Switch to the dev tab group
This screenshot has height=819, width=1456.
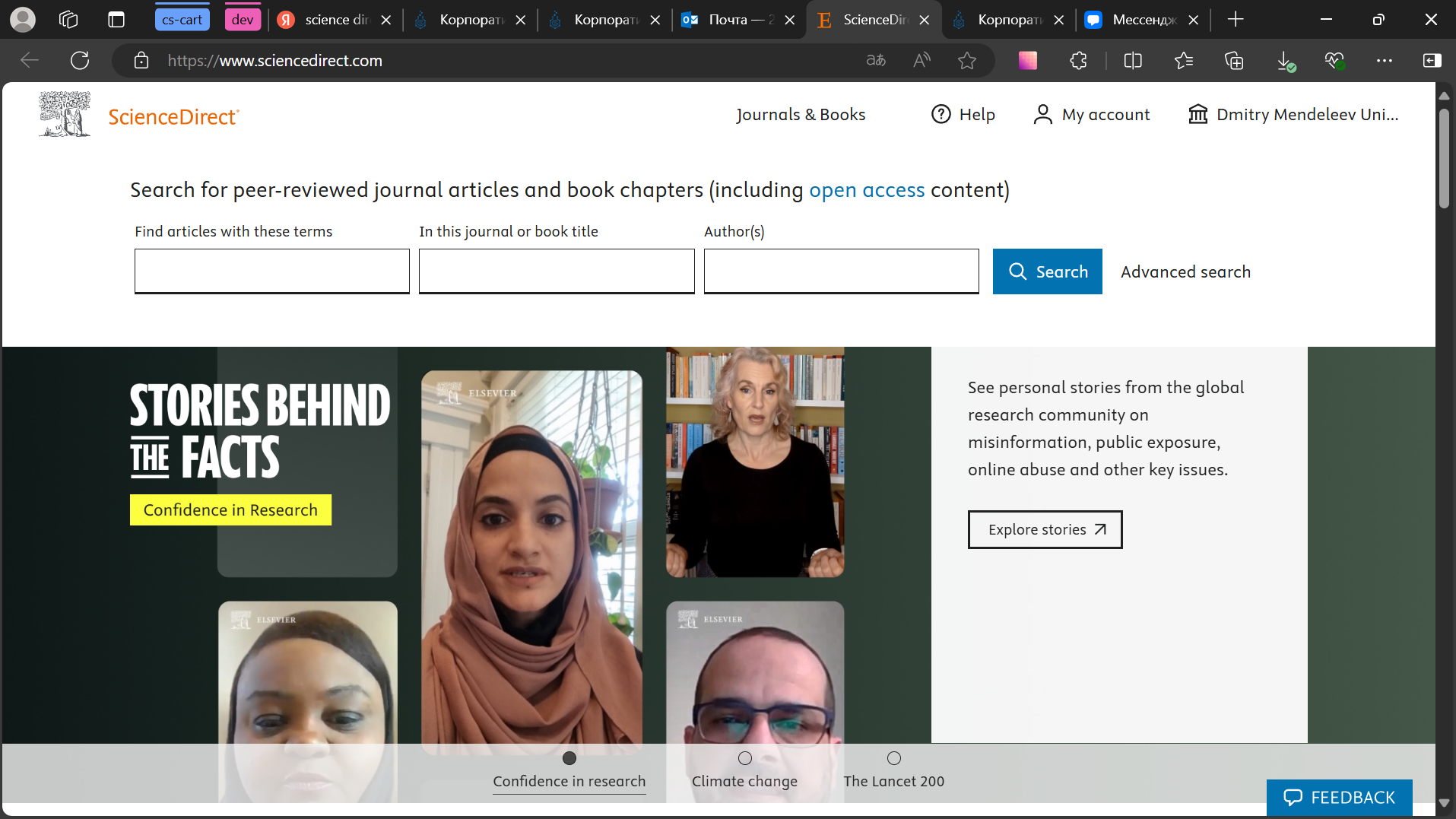tap(243, 20)
